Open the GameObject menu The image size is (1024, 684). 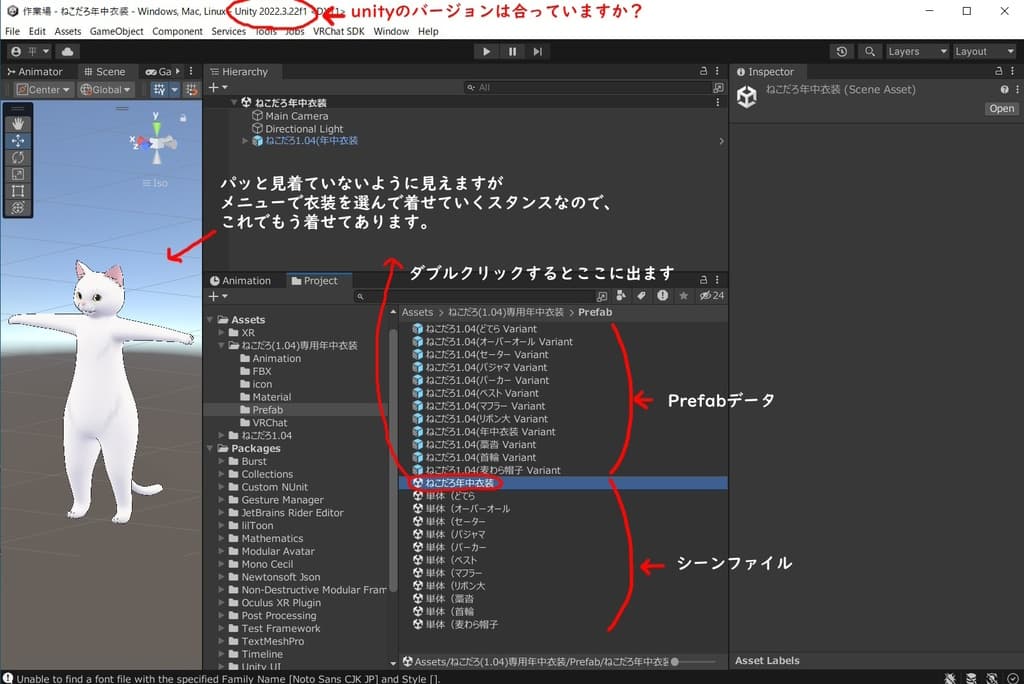(116, 31)
